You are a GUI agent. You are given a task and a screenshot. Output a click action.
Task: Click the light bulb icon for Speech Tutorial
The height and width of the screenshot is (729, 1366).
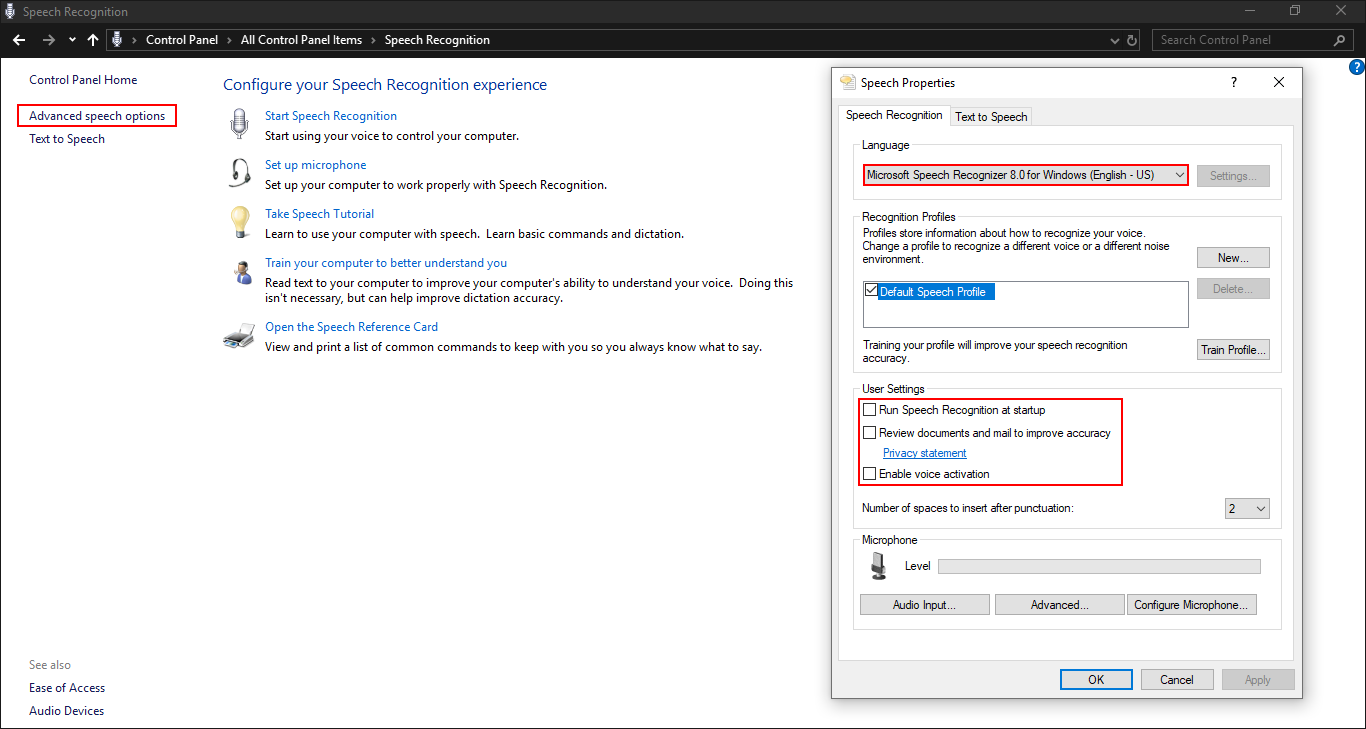(240, 222)
